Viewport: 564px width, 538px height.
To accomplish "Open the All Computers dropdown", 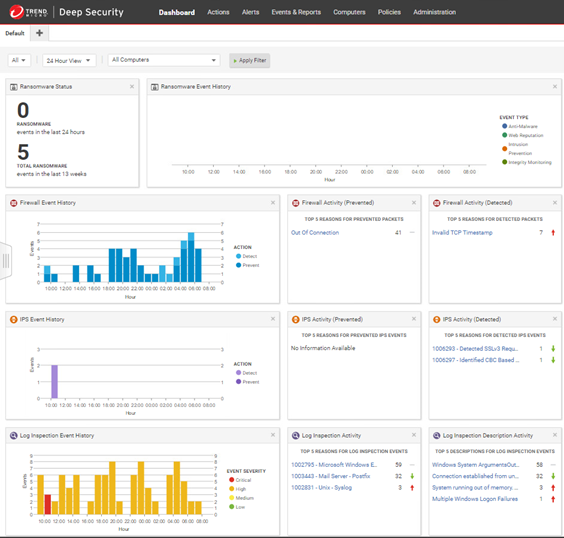I will (x=164, y=60).
